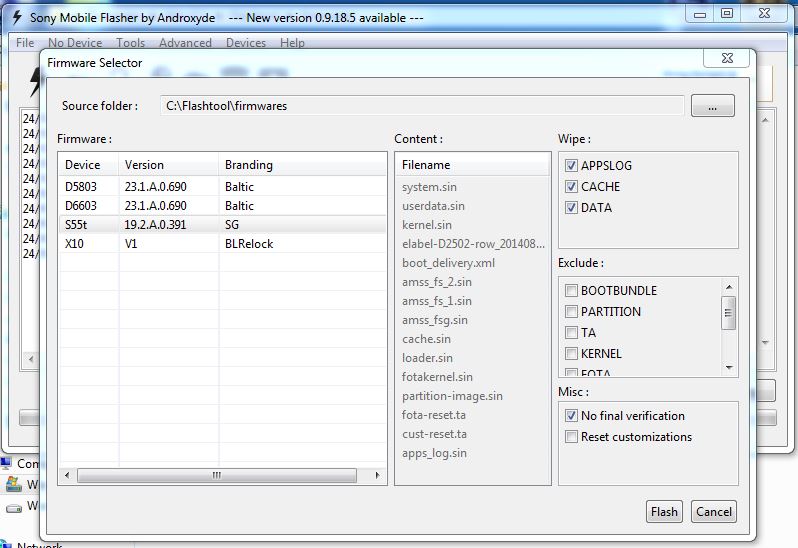The width and height of the screenshot is (798, 548).
Task: Uncheck the APPSLOG wipe option
Action: [x=572, y=166]
